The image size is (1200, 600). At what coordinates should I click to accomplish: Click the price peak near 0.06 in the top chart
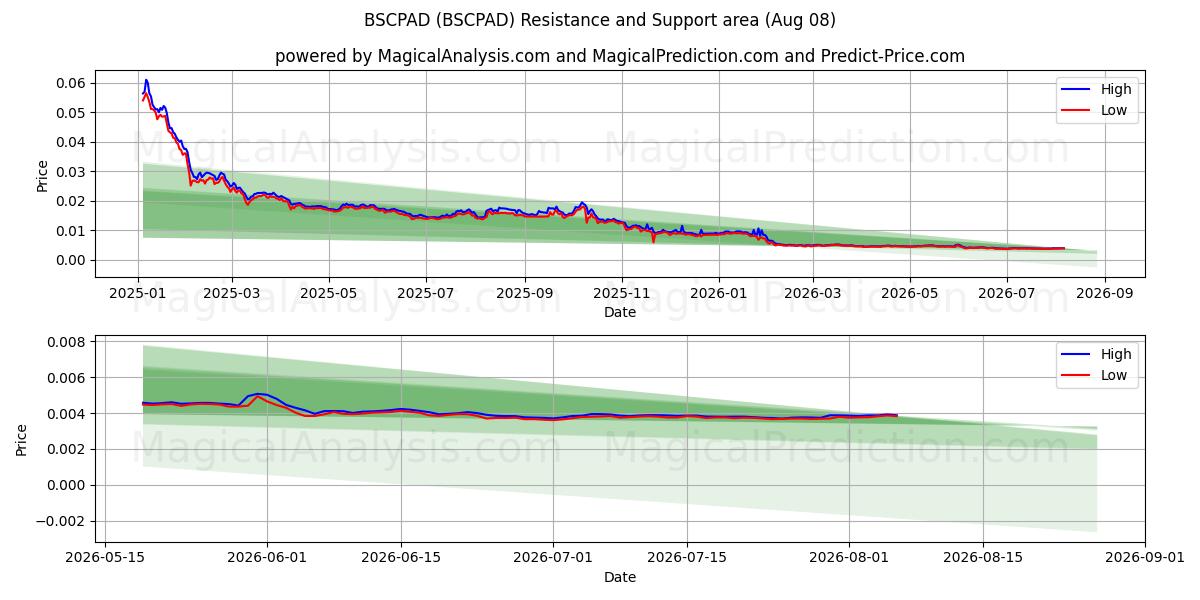click(146, 81)
